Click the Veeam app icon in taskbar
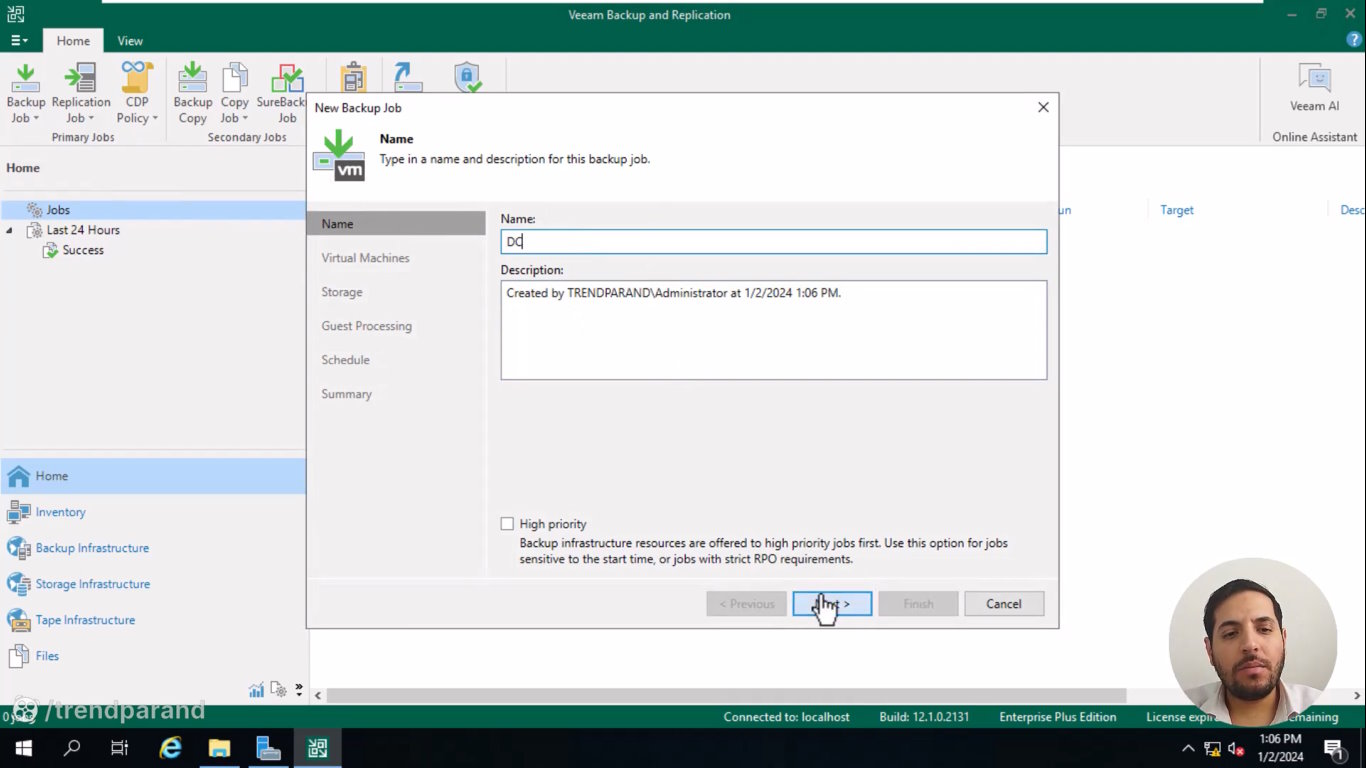This screenshot has width=1366, height=768. point(317,748)
